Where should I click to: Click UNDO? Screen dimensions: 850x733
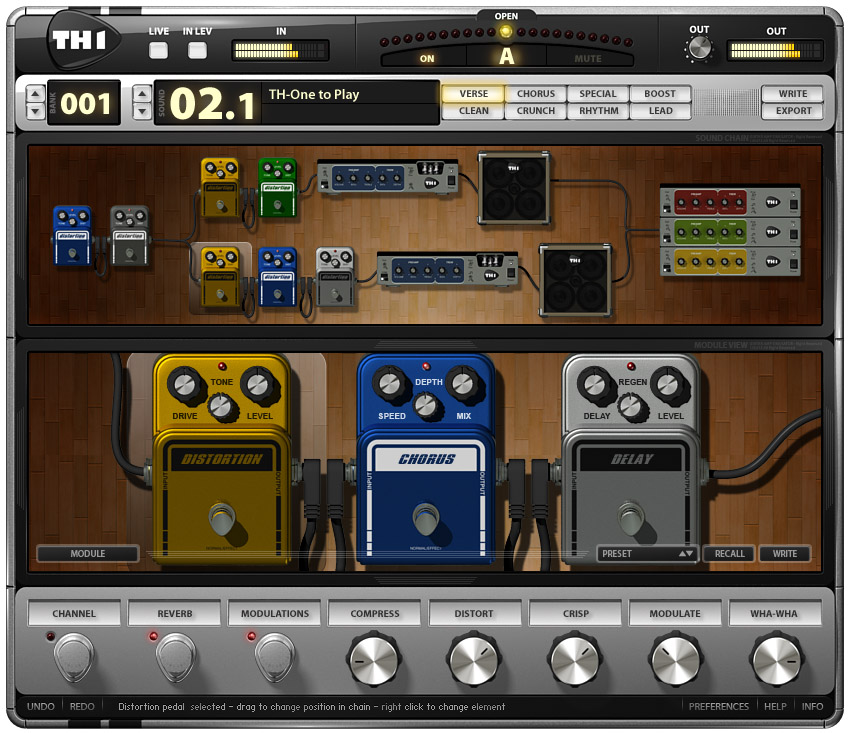point(41,706)
